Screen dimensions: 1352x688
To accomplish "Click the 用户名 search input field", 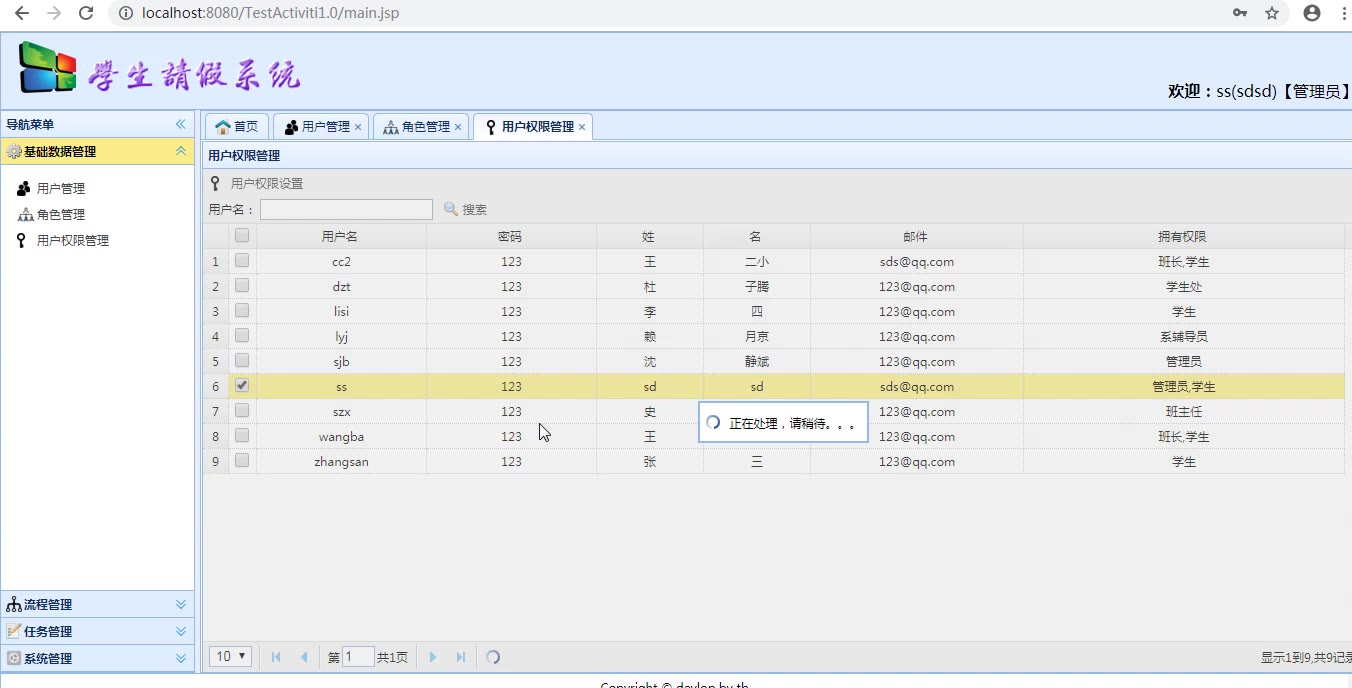I will click(346, 209).
